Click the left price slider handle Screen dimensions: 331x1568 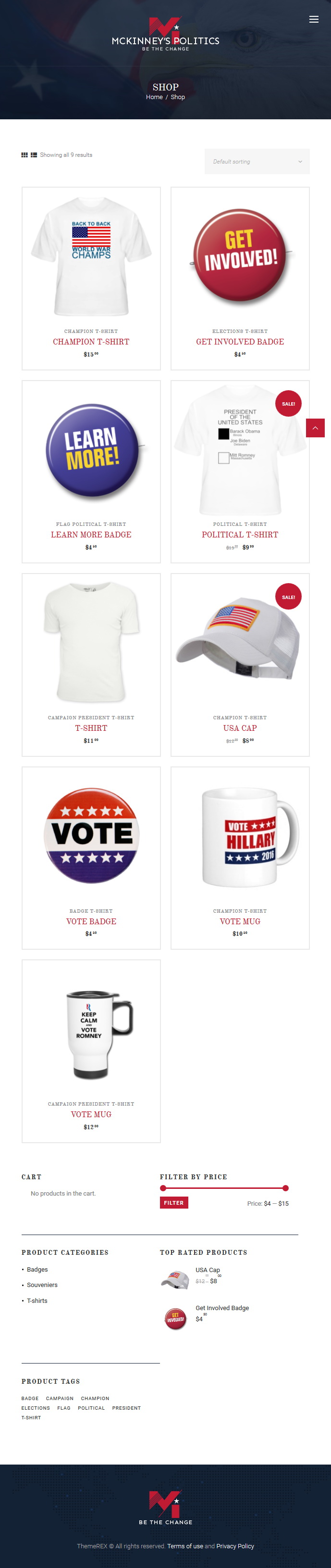pos(163,1187)
